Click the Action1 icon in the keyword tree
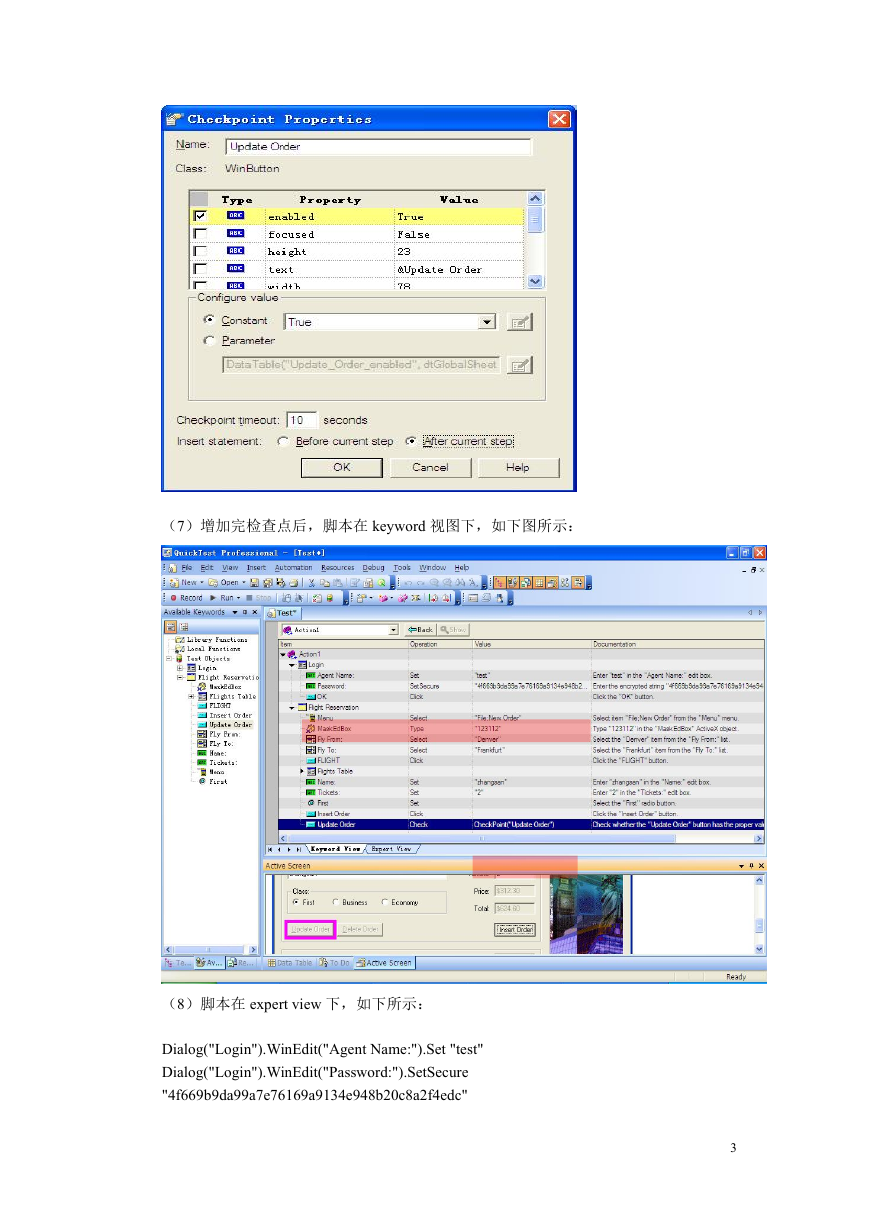869x1228 pixels. (x=292, y=654)
